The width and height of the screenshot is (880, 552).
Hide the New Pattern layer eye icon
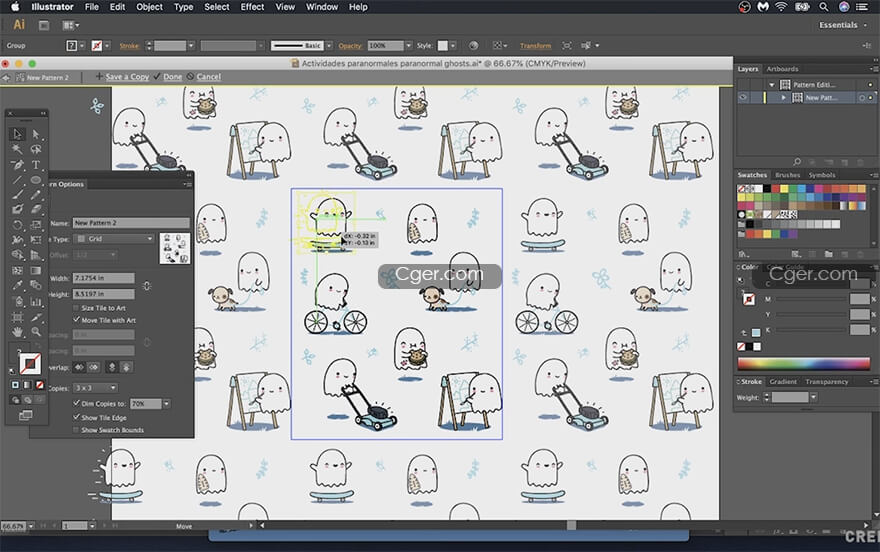[743, 98]
